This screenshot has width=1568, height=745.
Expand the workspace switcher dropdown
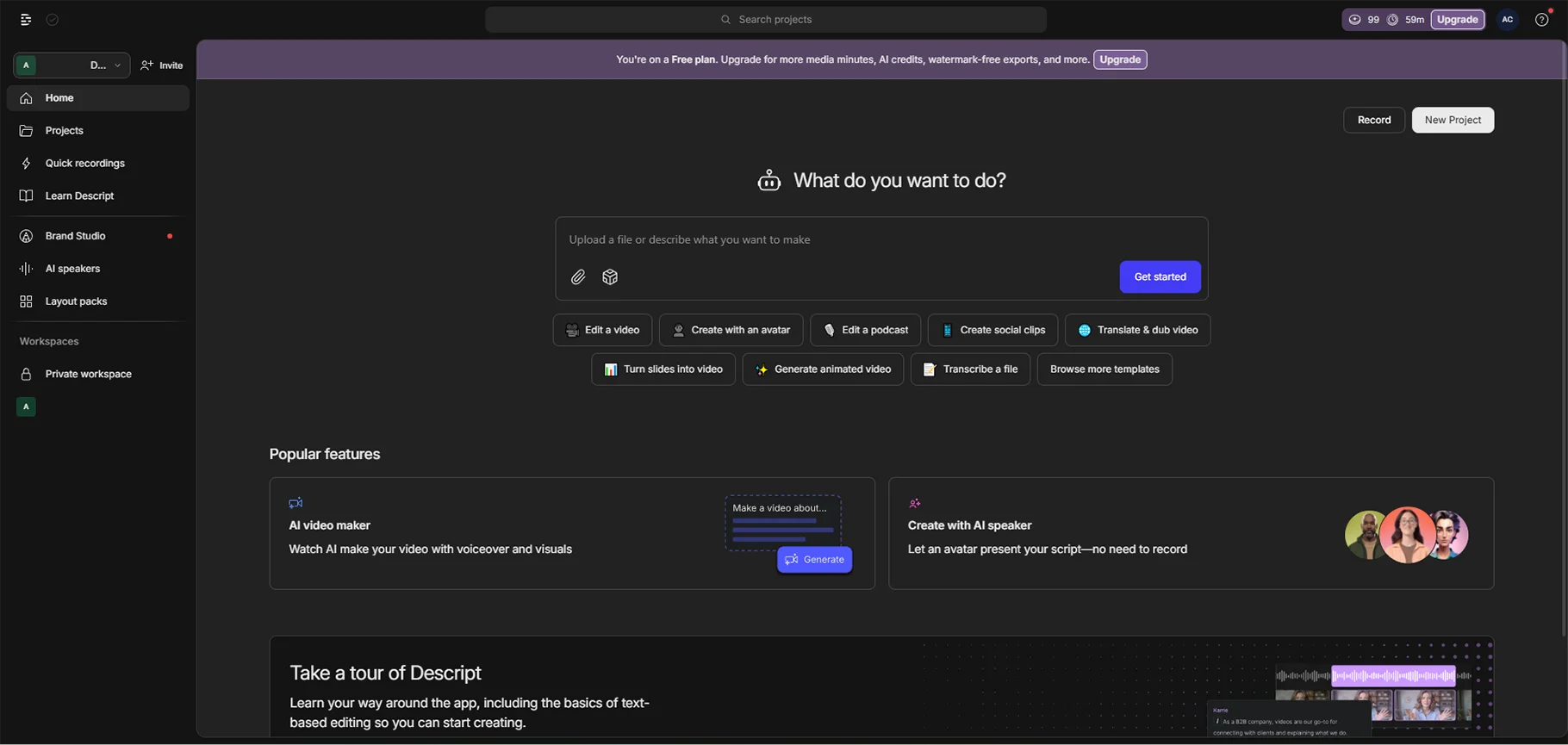point(72,65)
